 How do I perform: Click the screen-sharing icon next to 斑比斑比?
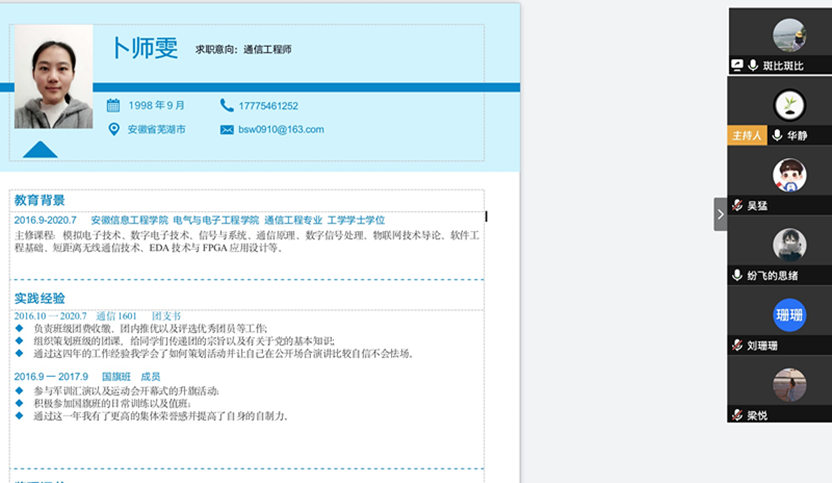coord(737,65)
